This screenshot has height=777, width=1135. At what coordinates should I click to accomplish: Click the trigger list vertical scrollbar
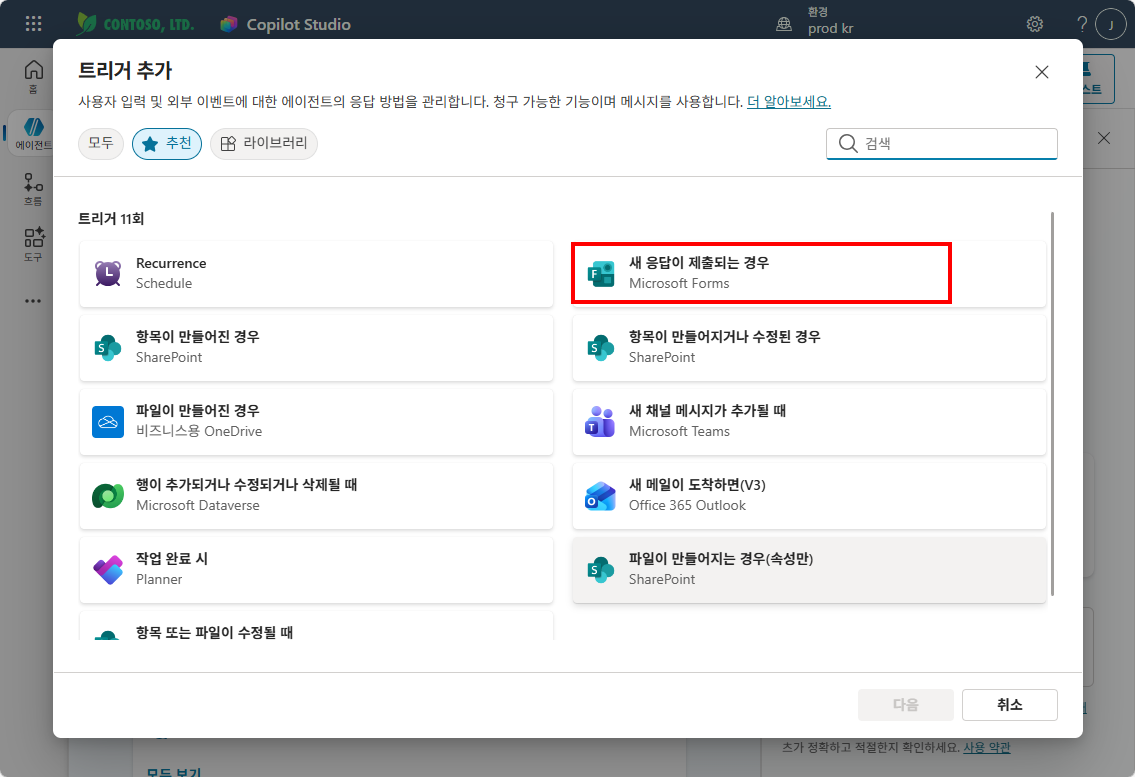(1052, 404)
